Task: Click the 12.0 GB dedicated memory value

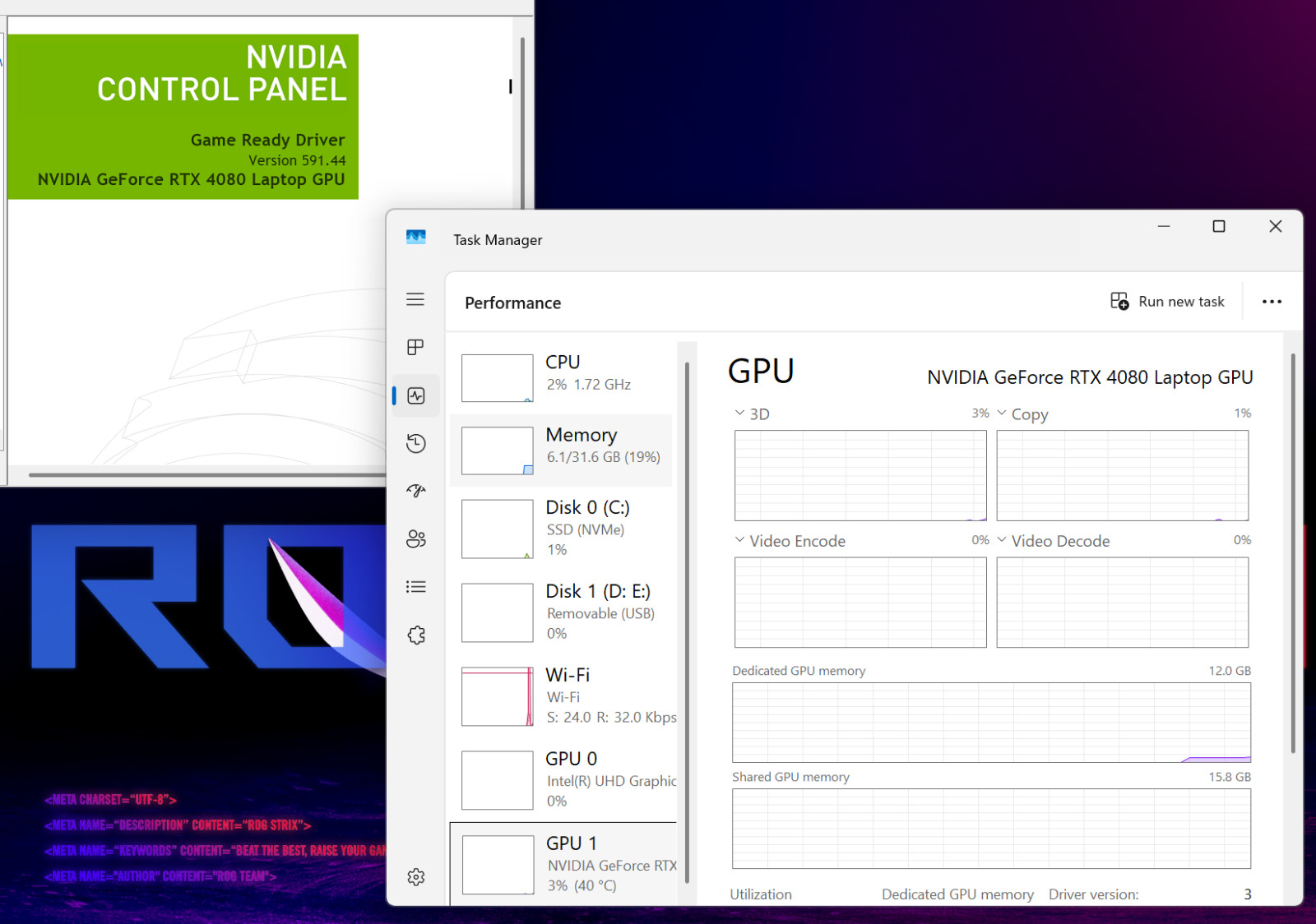Action: click(1230, 671)
